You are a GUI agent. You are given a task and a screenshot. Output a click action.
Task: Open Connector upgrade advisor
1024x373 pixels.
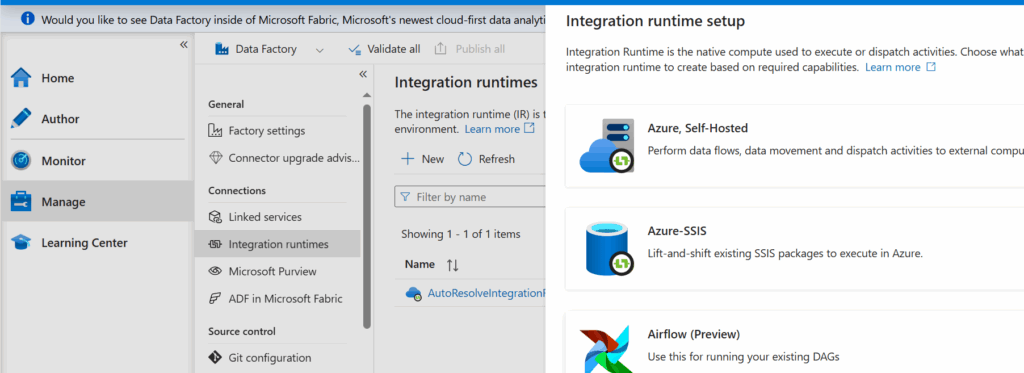tap(278, 158)
